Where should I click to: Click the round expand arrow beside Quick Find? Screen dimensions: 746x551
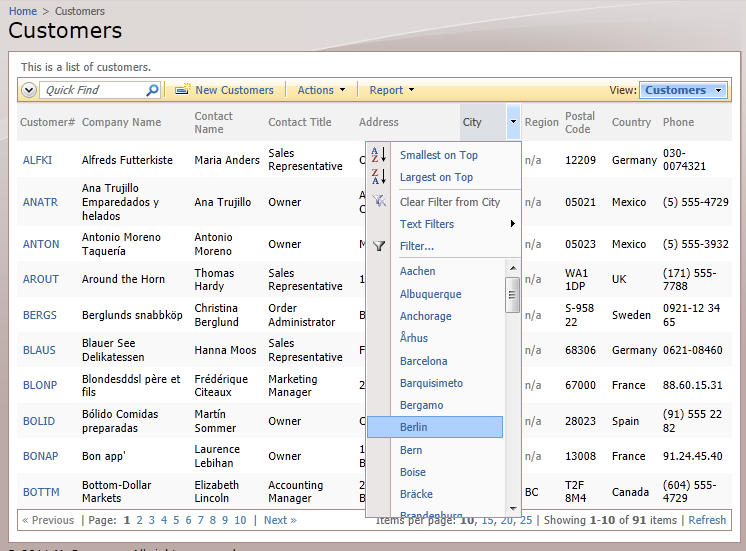28,90
